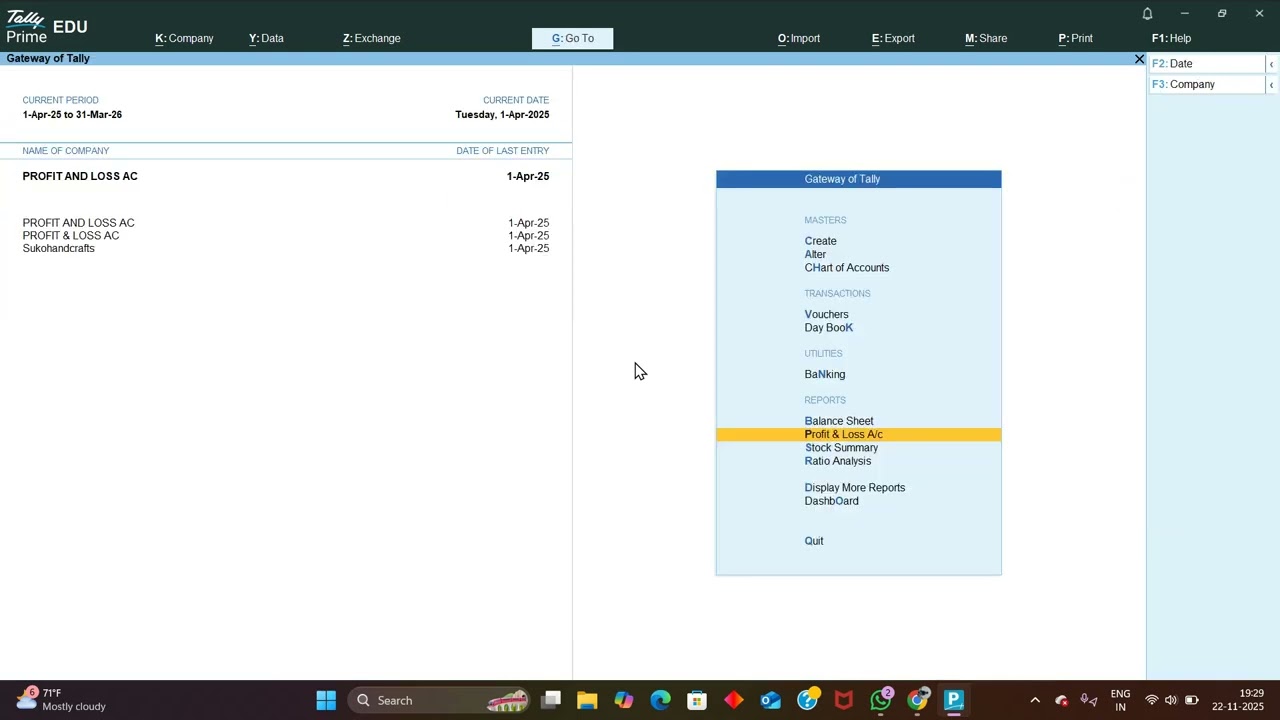Expand the arrow beside F2: Date

[x=1271, y=64]
